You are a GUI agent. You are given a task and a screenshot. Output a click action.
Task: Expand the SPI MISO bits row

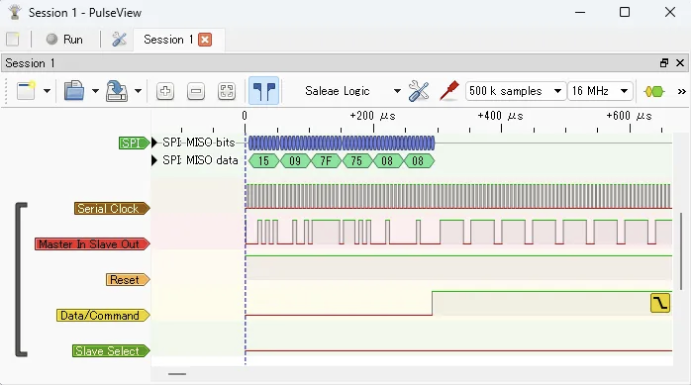click(x=154, y=143)
